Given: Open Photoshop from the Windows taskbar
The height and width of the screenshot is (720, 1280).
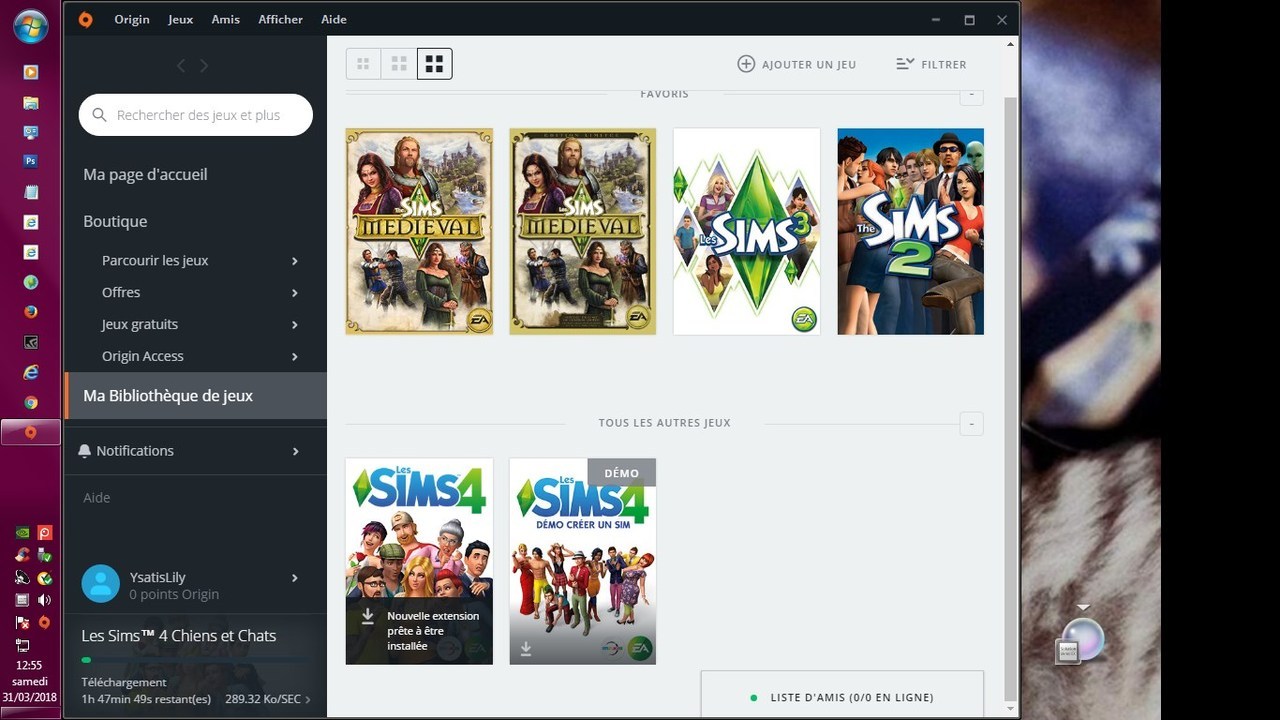Looking at the screenshot, I should coord(31,161).
